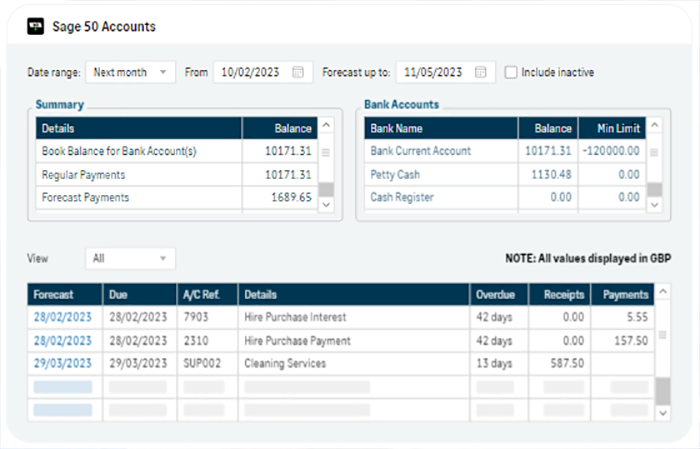The height and width of the screenshot is (449, 700).
Task: Click the Cleaning Services details cell
Action: [354, 363]
